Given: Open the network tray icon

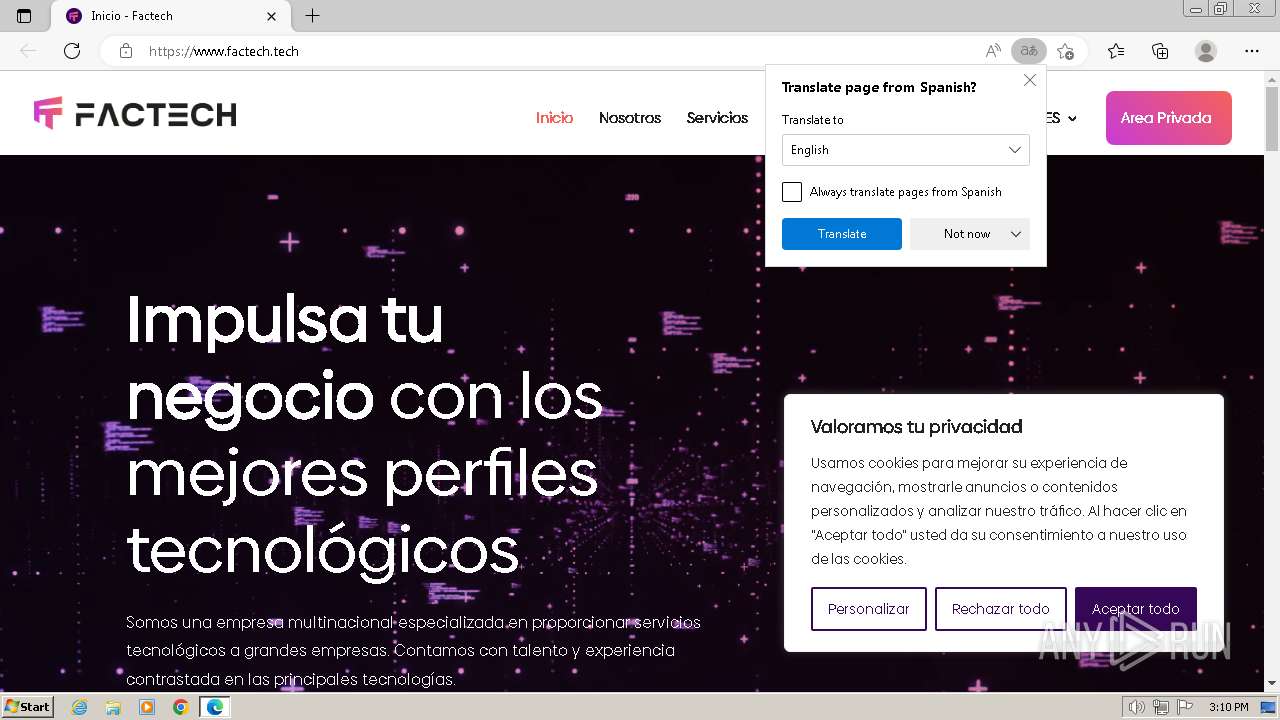Looking at the screenshot, I should coord(1161,707).
